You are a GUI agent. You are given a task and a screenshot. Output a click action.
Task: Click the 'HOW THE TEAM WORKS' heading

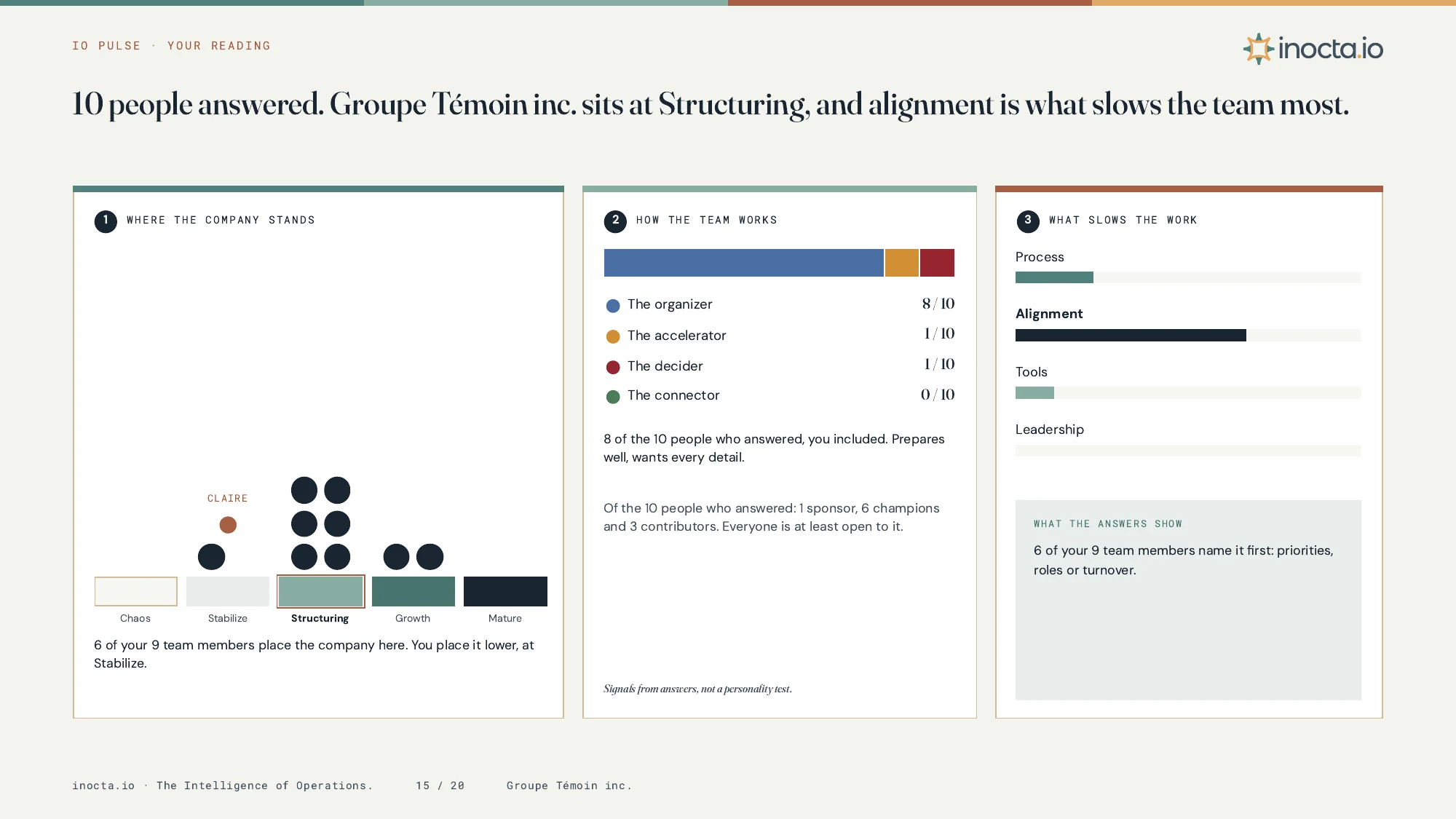(x=706, y=220)
